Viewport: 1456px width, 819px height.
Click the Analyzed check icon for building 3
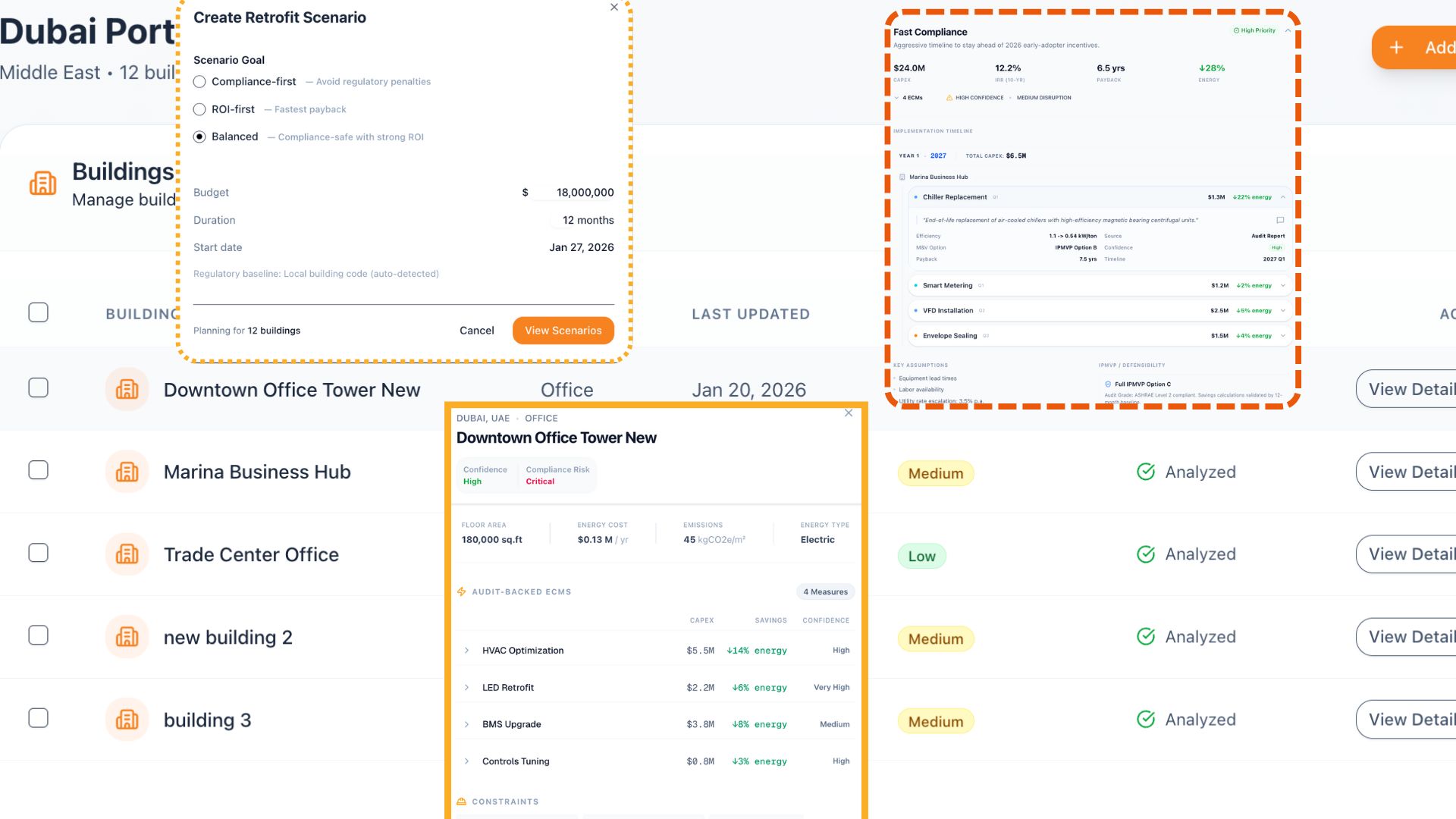[x=1146, y=719]
